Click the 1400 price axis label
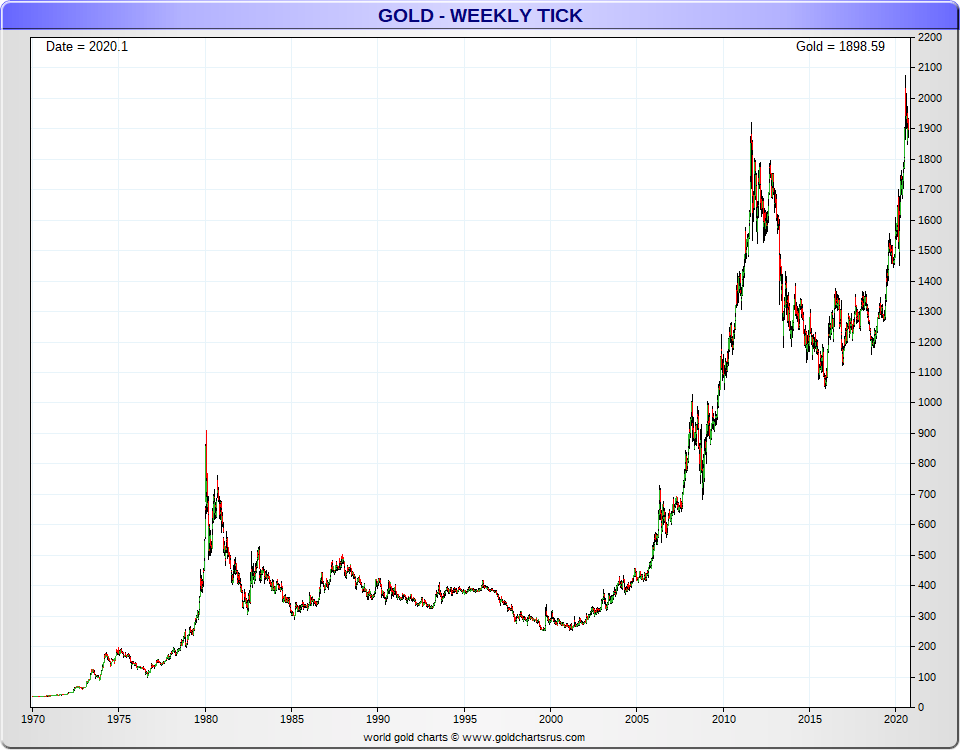 coord(930,281)
